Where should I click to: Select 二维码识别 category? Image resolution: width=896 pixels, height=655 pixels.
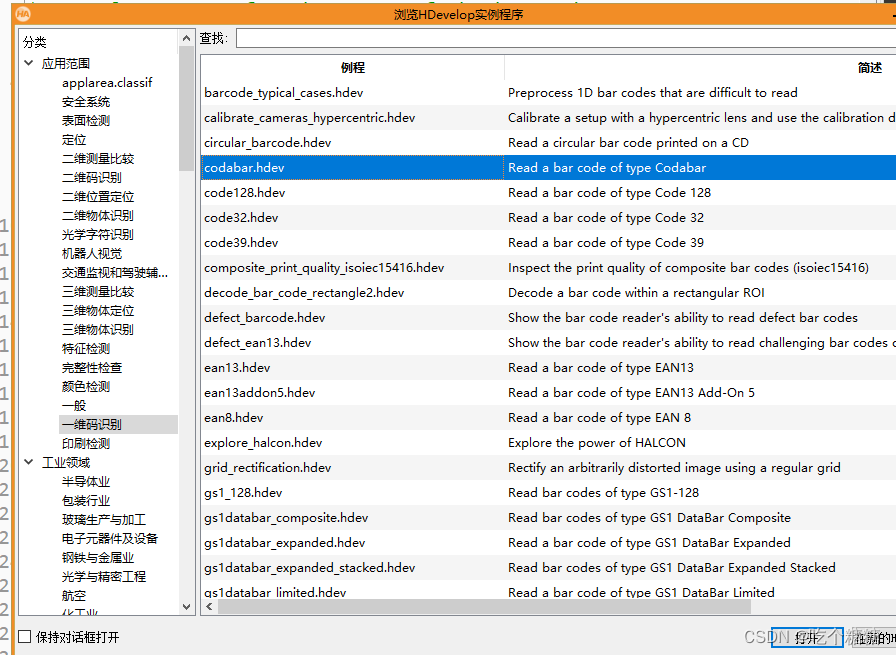tap(91, 177)
